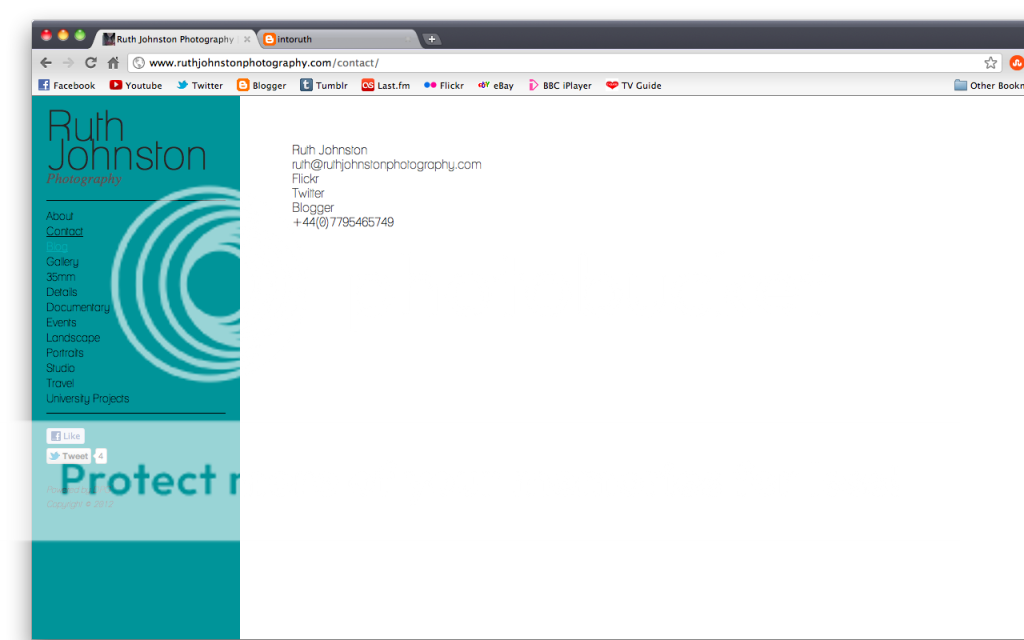1024x640 pixels.
Task: Open the Last.fm bookmark
Action: point(386,85)
